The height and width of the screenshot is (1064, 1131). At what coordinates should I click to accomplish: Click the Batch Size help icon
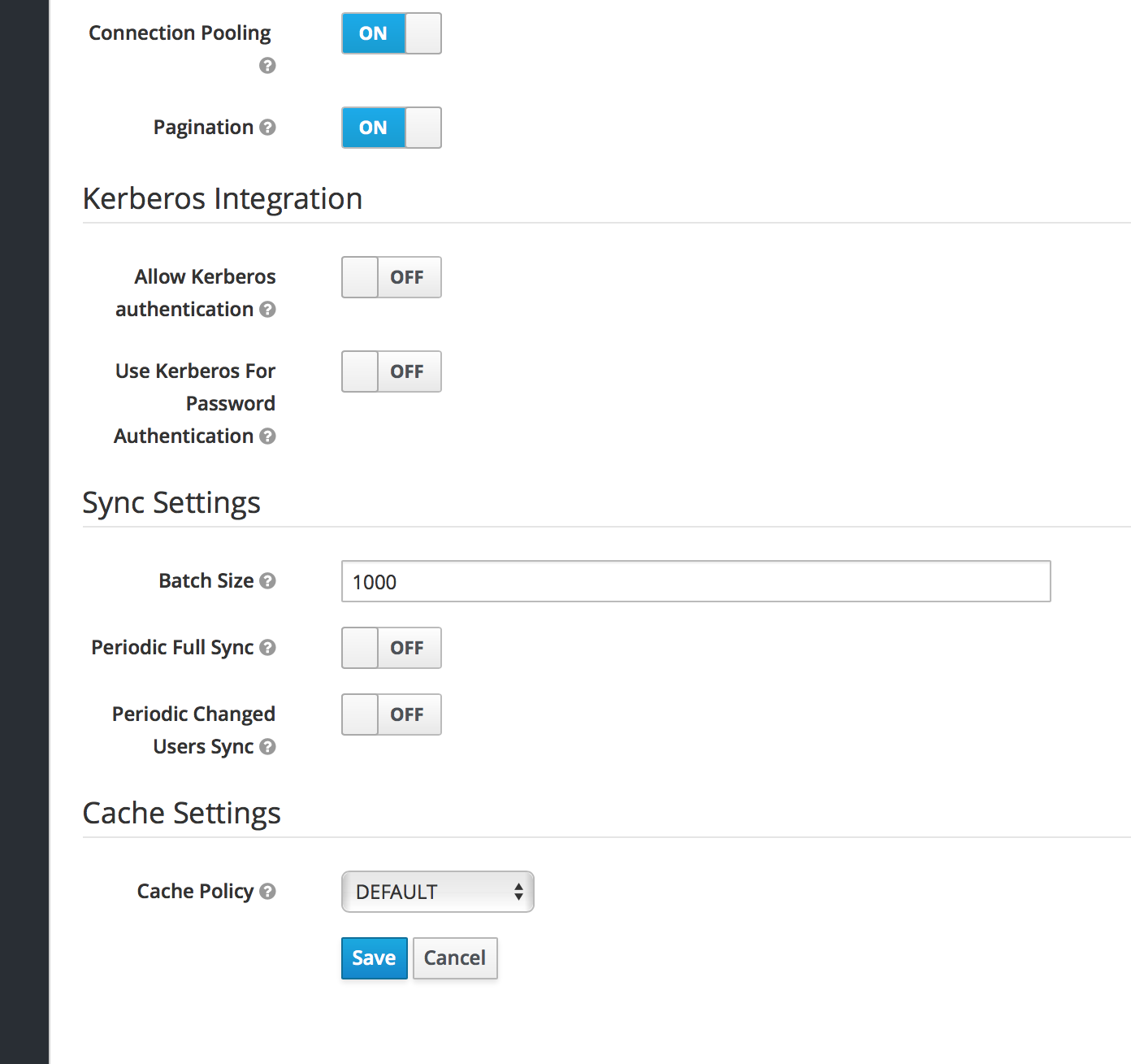coord(267,581)
